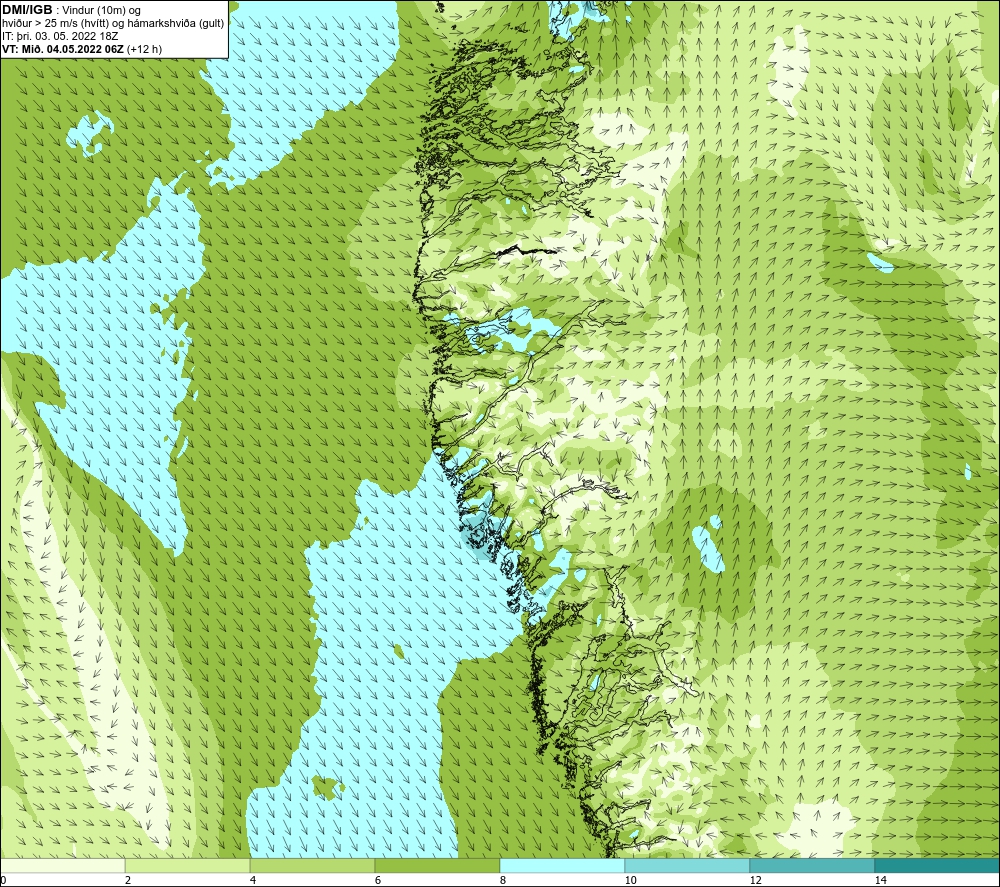Click the scale label '14'
The image size is (1000, 887).
pyautogui.click(x=881, y=880)
